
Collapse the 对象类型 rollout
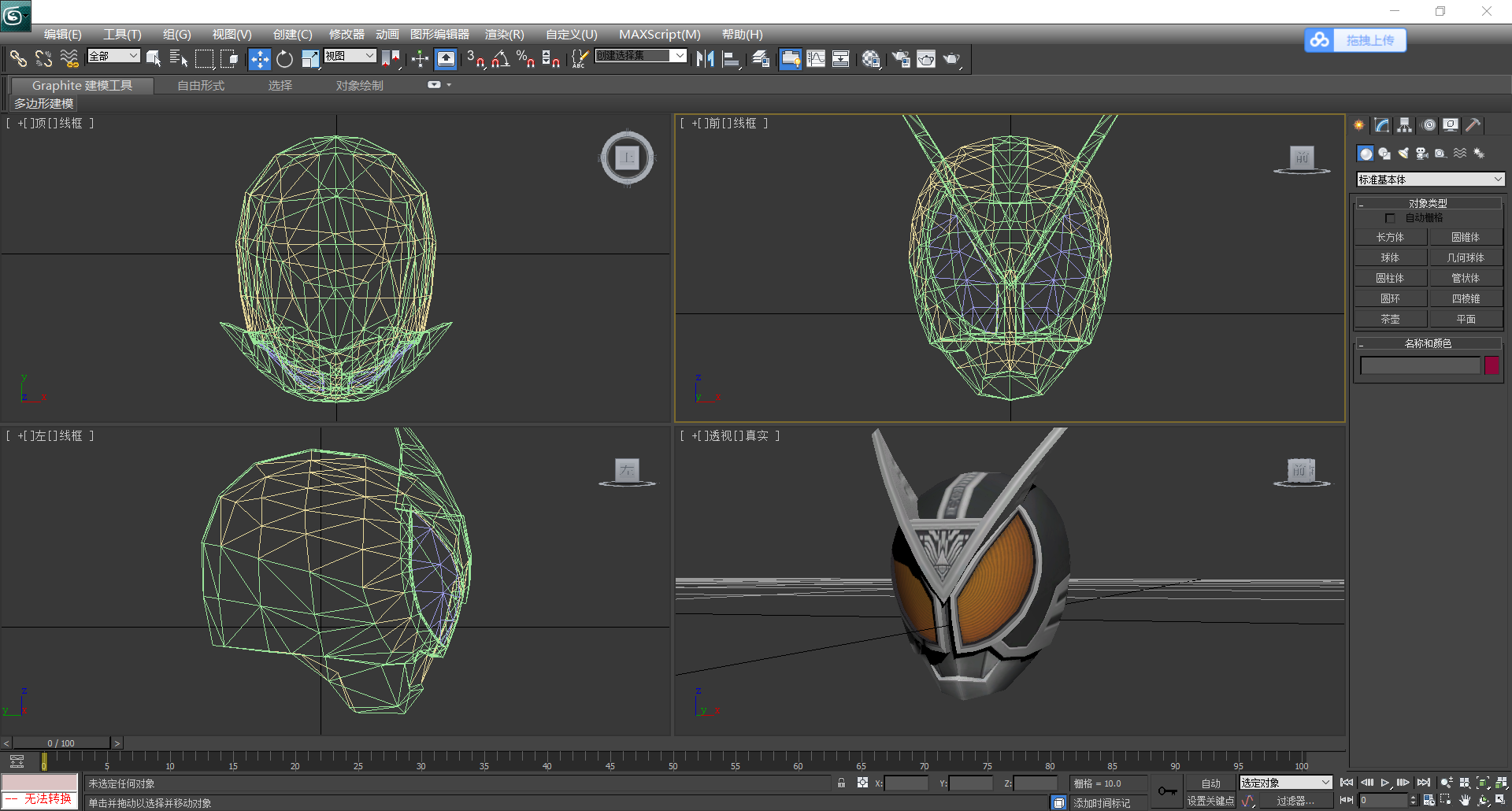coord(1428,203)
